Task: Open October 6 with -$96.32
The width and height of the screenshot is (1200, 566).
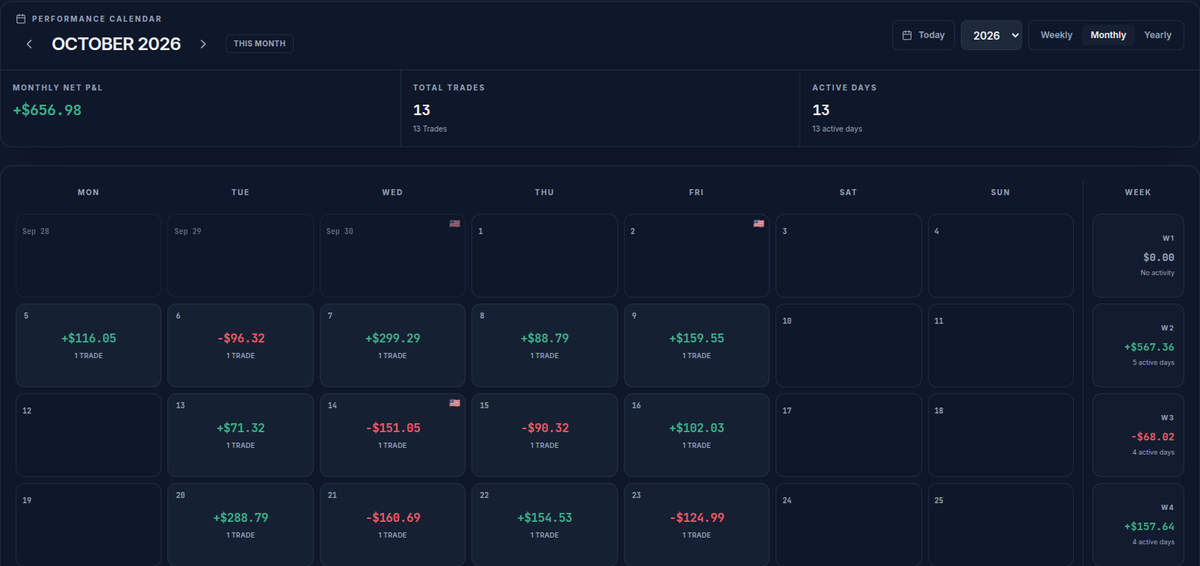Action: tap(241, 345)
